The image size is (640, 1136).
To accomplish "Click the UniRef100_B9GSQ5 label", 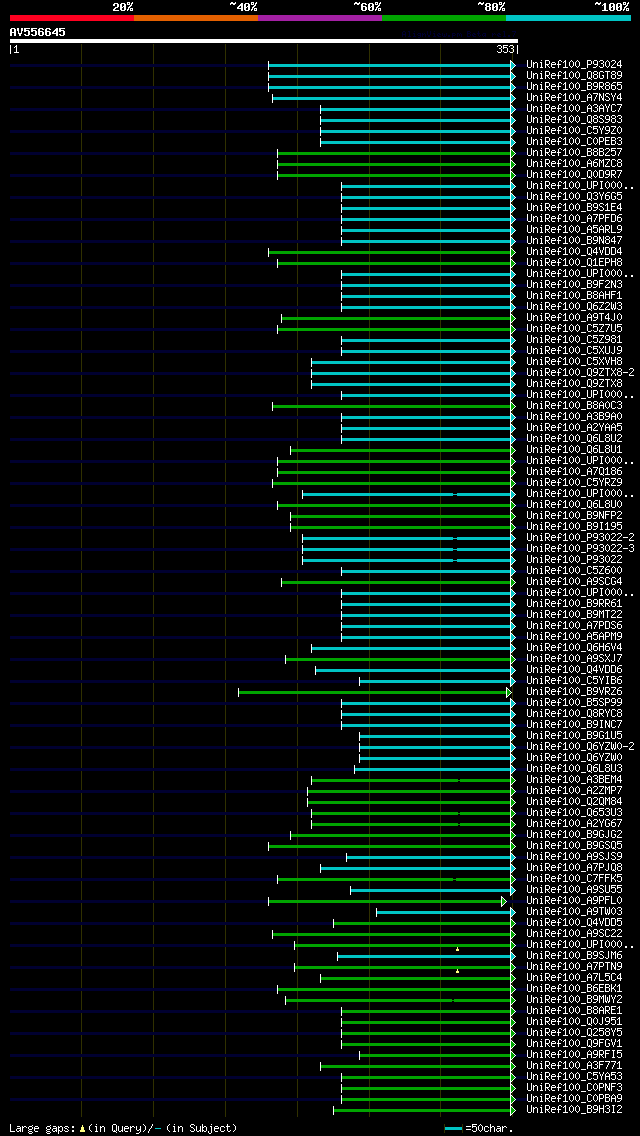I will click(574, 845).
